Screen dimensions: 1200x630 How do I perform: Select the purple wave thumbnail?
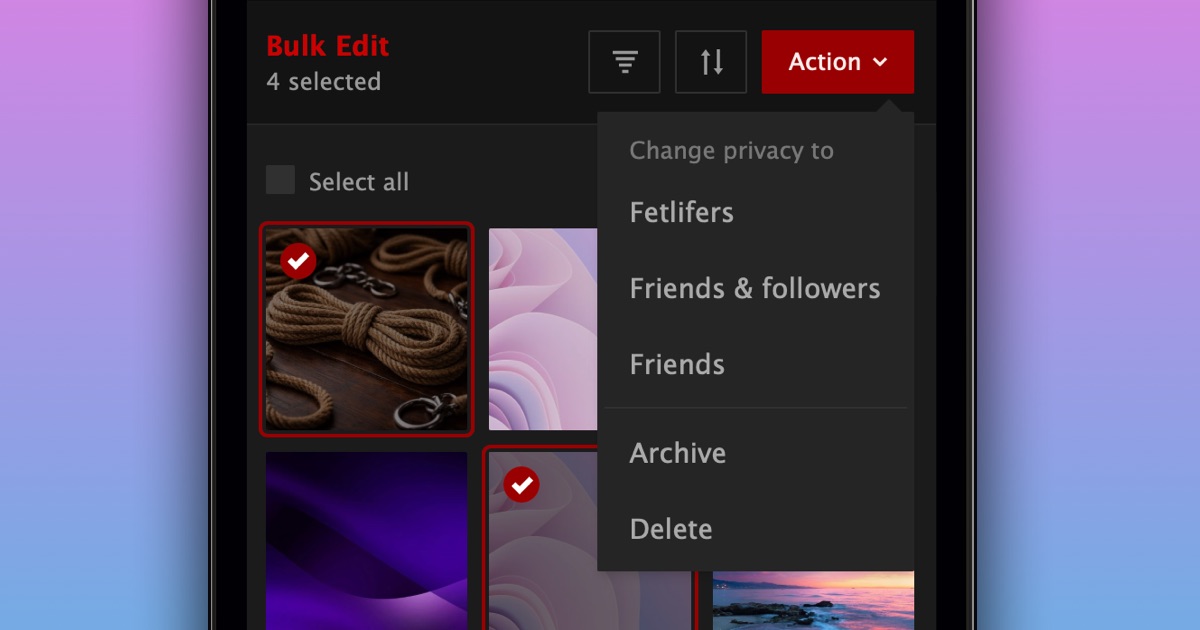tap(366, 540)
